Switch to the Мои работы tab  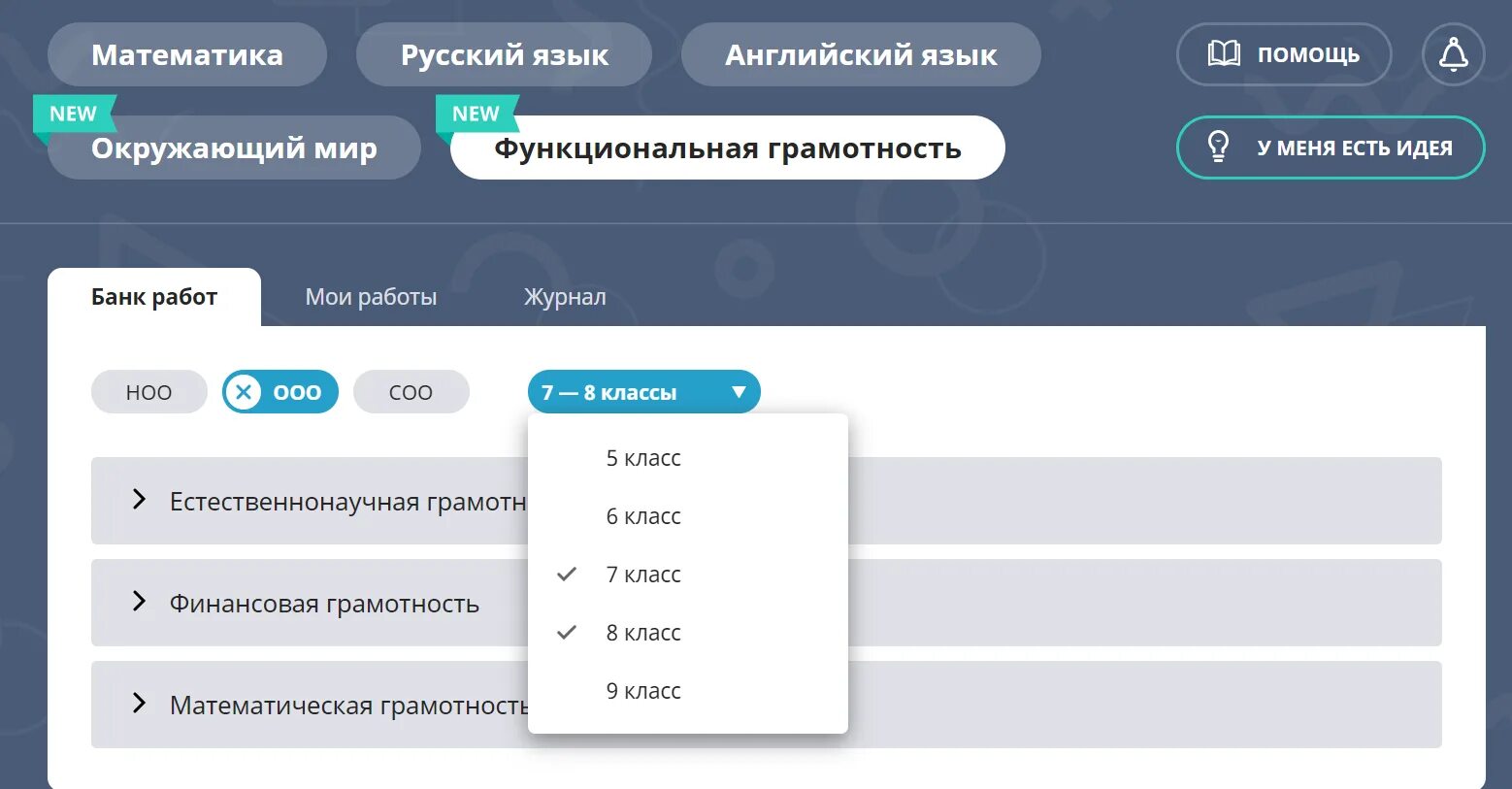[371, 296]
